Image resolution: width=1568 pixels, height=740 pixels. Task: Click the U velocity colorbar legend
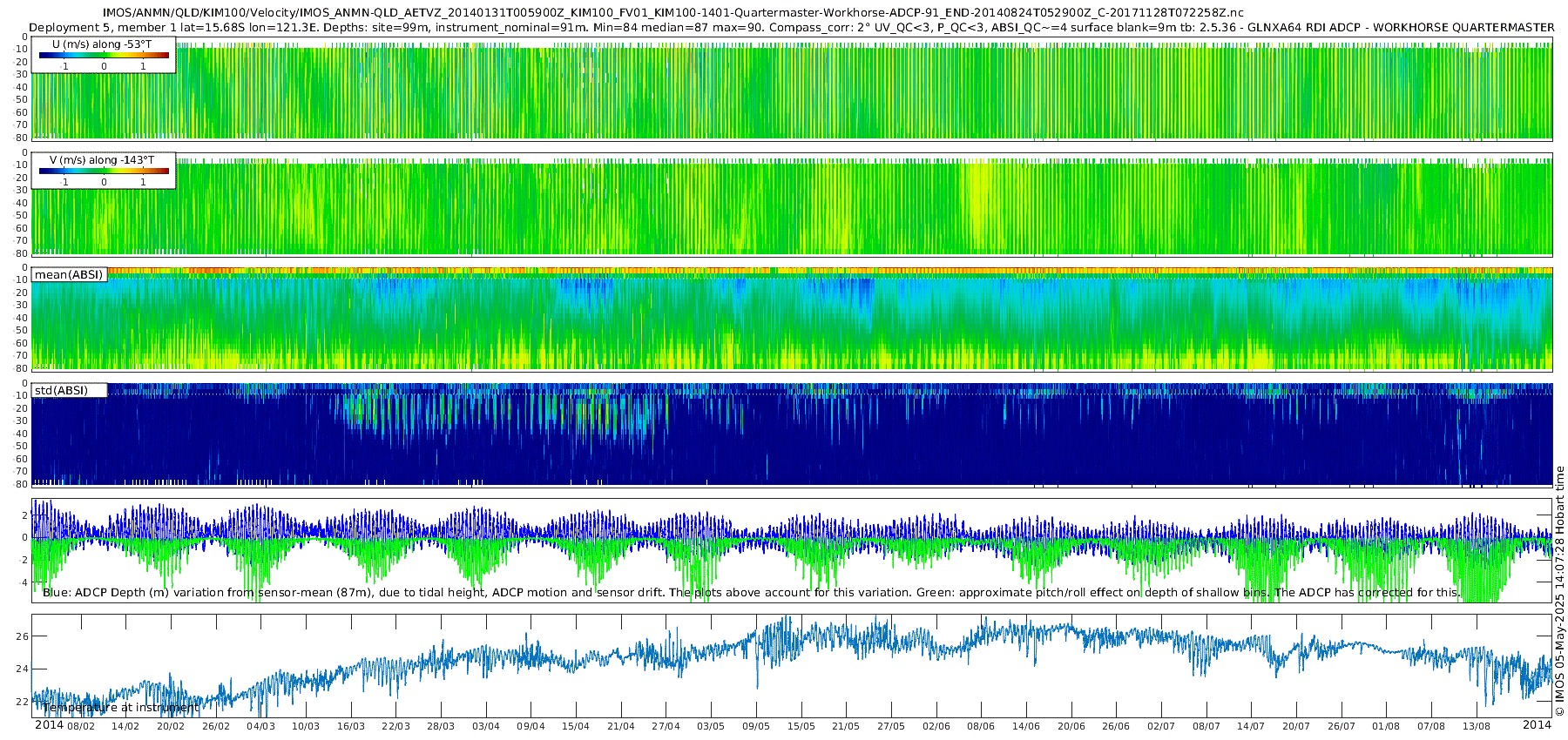click(104, 56)
